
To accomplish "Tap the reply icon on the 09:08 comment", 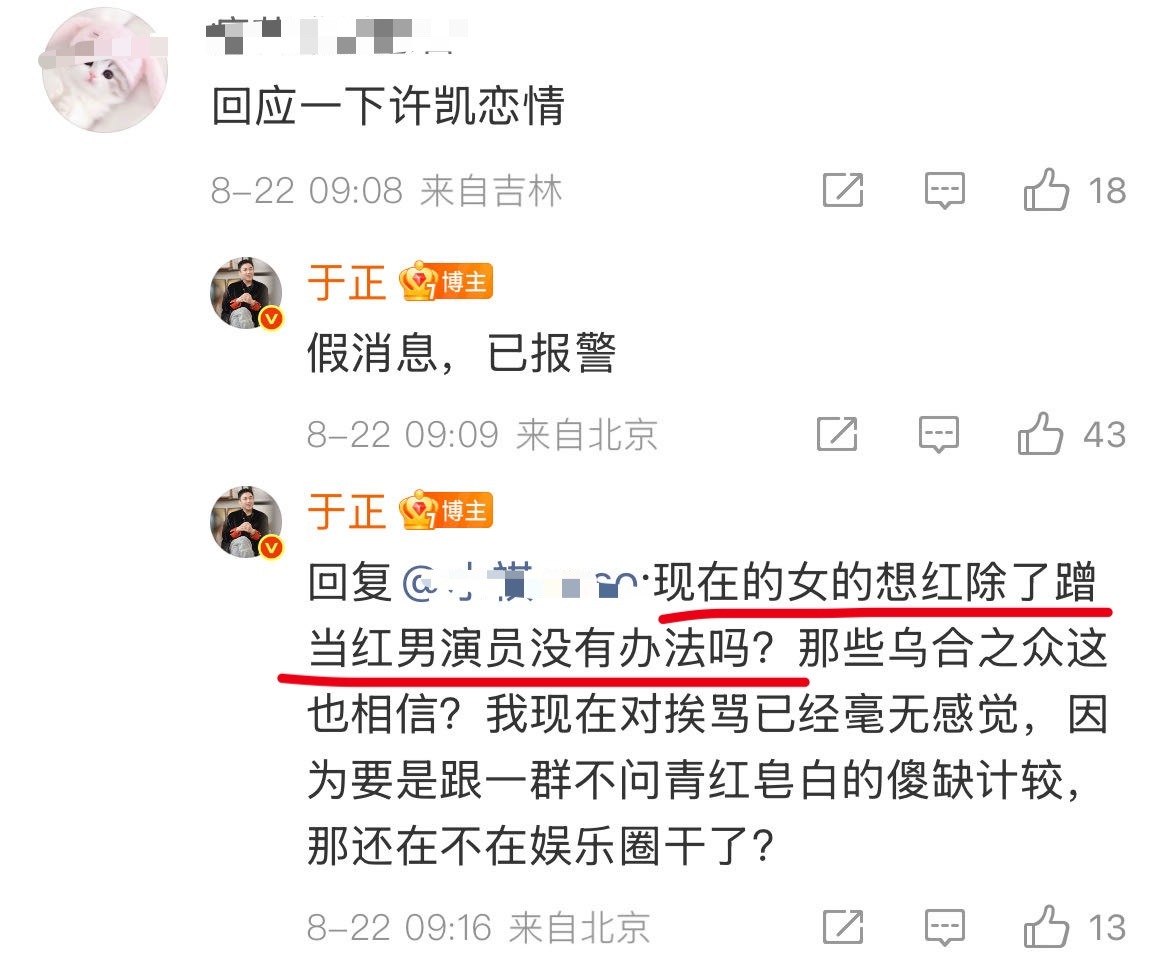I will point(944,190).
